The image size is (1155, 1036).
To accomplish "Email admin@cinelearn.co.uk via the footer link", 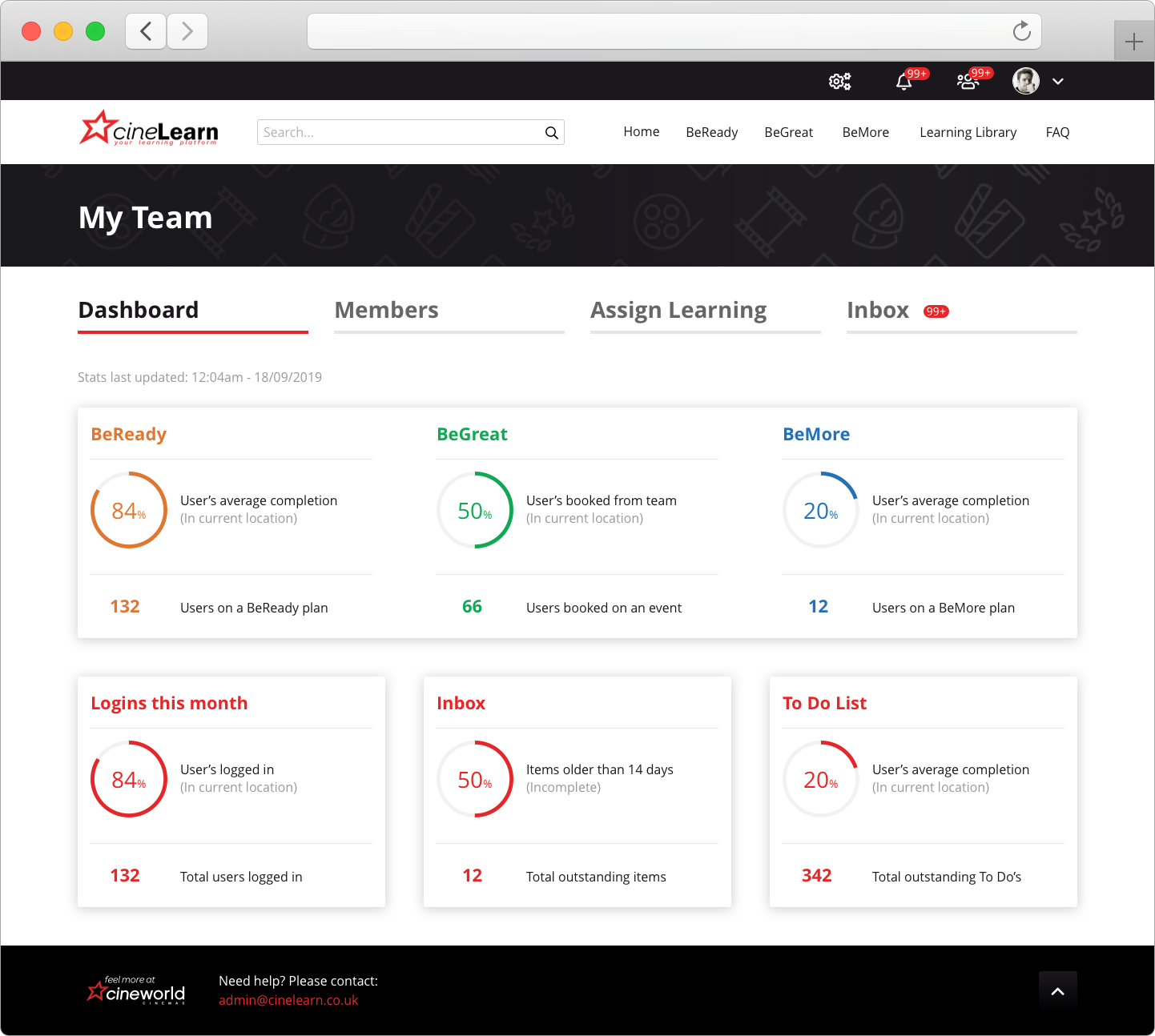I will tap(288, 1000).
